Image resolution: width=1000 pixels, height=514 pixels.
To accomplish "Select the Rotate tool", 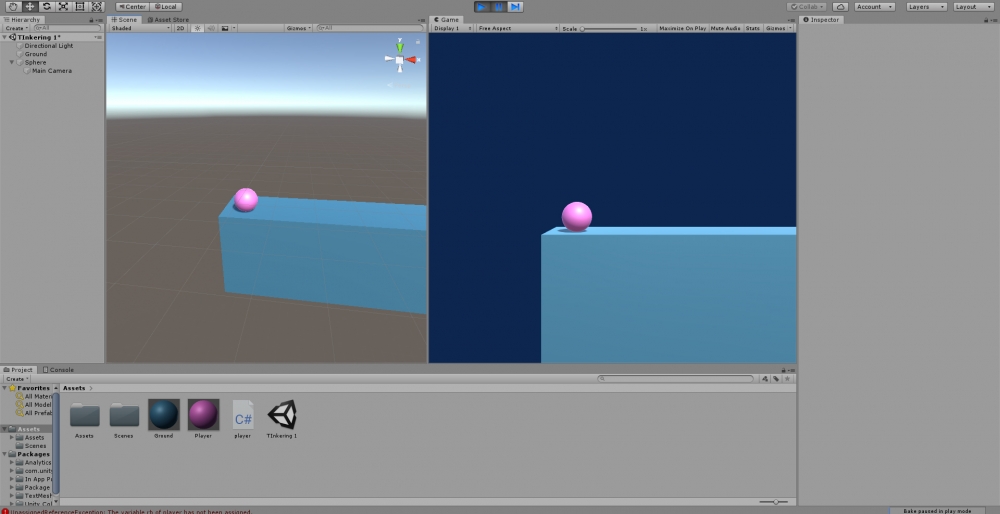I will pos(46,6).
